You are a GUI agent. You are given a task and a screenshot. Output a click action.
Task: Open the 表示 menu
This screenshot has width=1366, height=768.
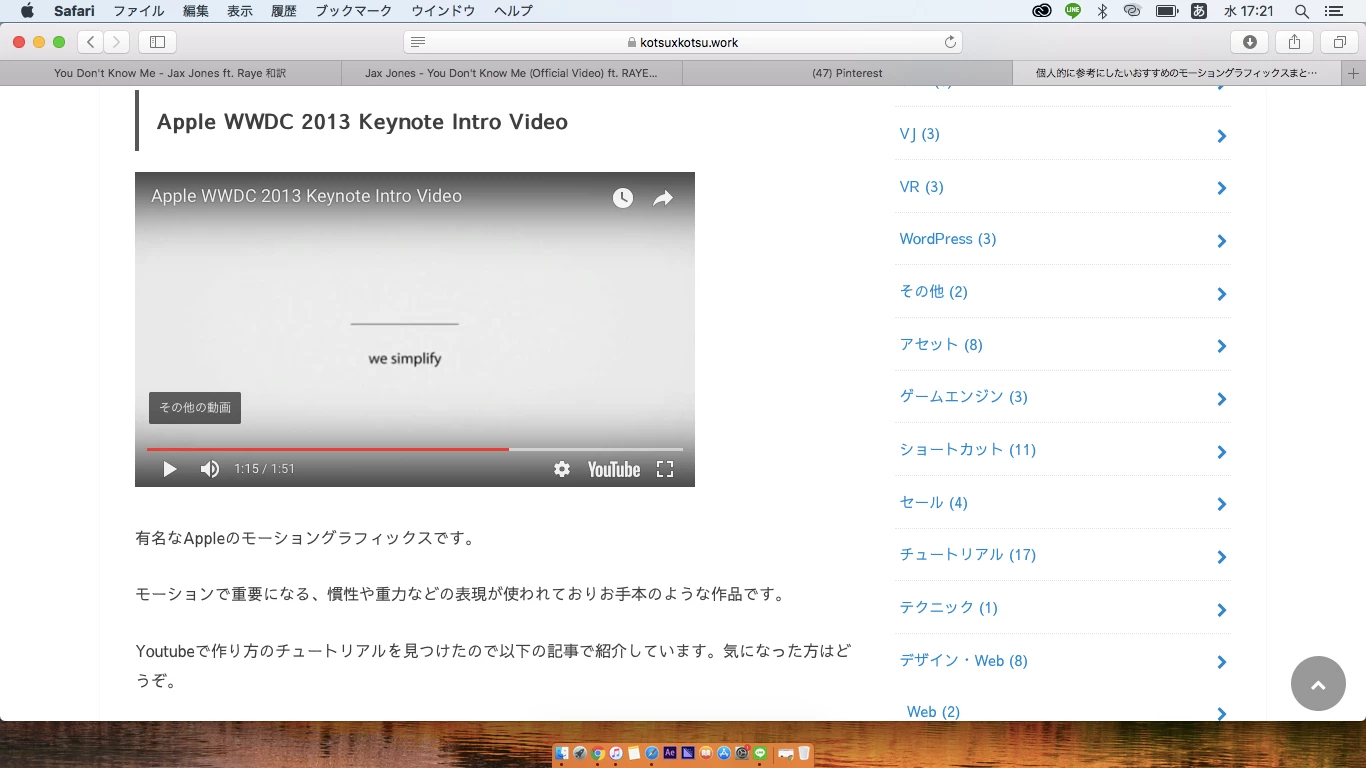point(240,11)
